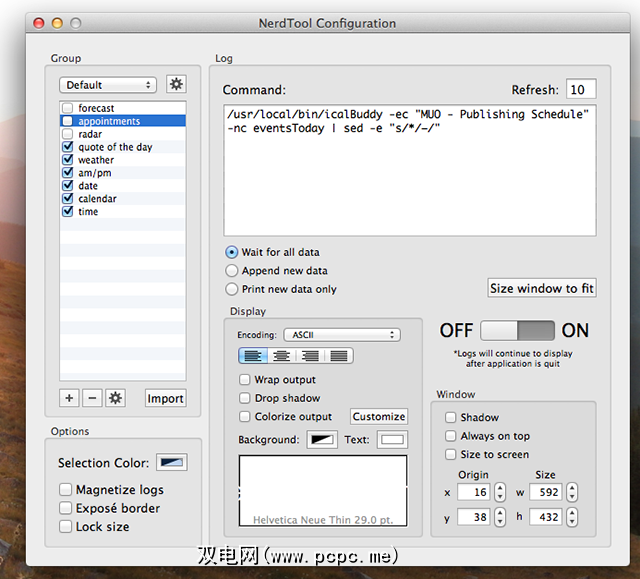The height and width of the screenshot is (579, 640).
Task: Add a new log with the plus button
Action: [x=69, y=398]
